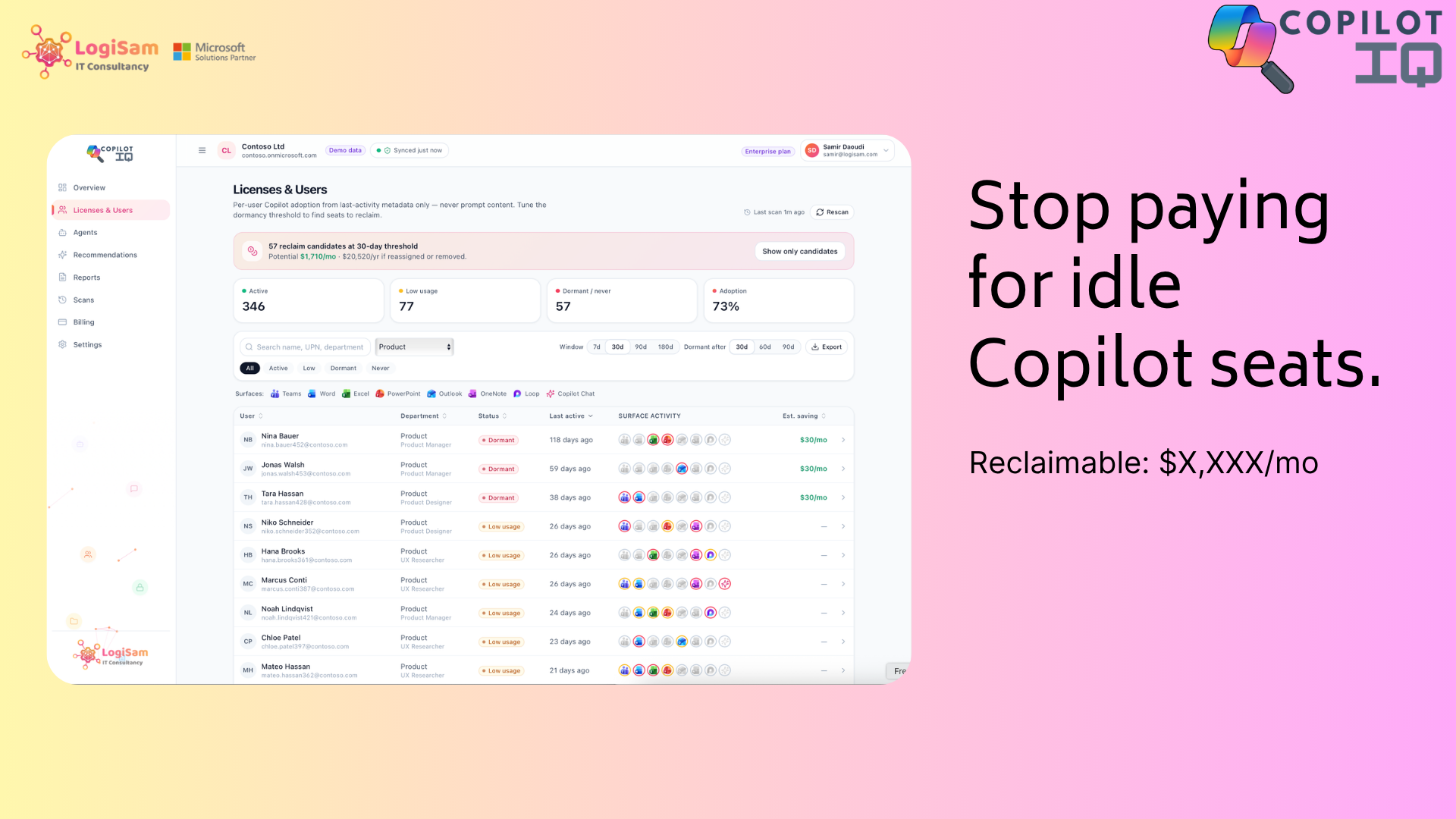The image size is (1456, 819).
Task: Open Licenses & Users in sidebar
Action: [x=111, y=210]
